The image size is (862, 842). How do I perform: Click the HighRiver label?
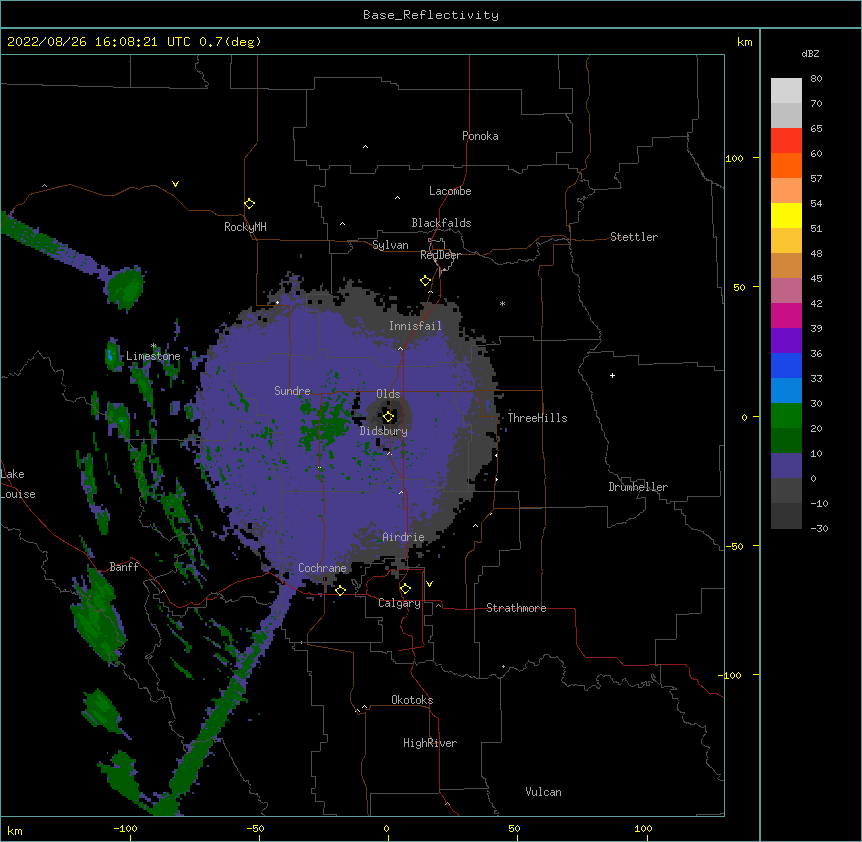(x=430, y=743)
